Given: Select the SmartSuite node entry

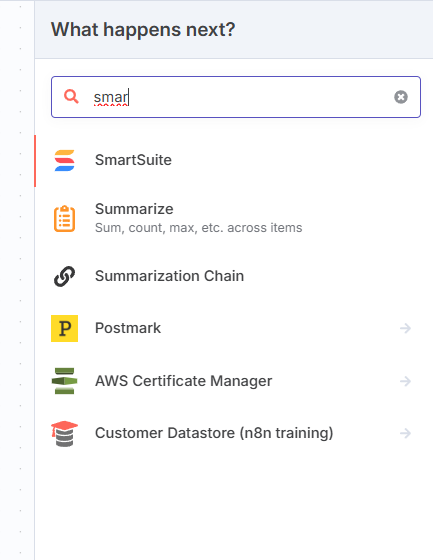Looking at the screenshot, I should (x=234, y=160).
